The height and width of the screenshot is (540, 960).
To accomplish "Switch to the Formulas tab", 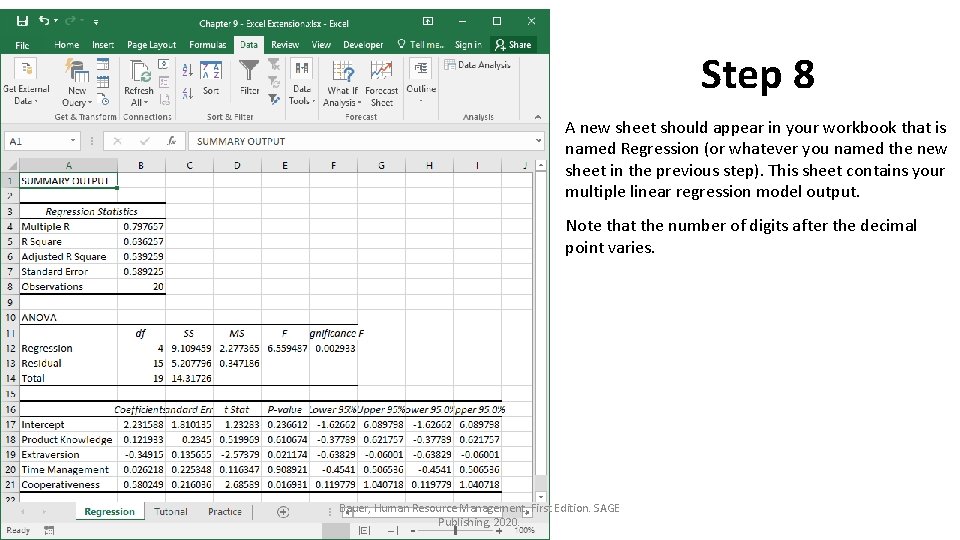I will [x=208, y=45].
